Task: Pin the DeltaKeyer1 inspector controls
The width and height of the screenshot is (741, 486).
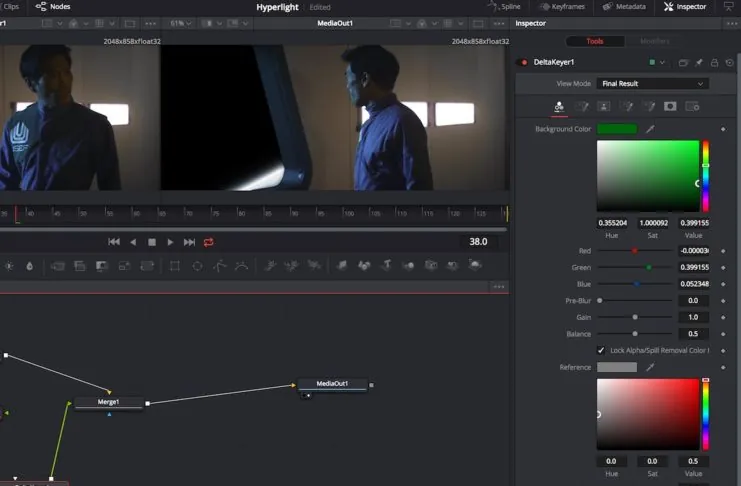Action: point(699,62)
